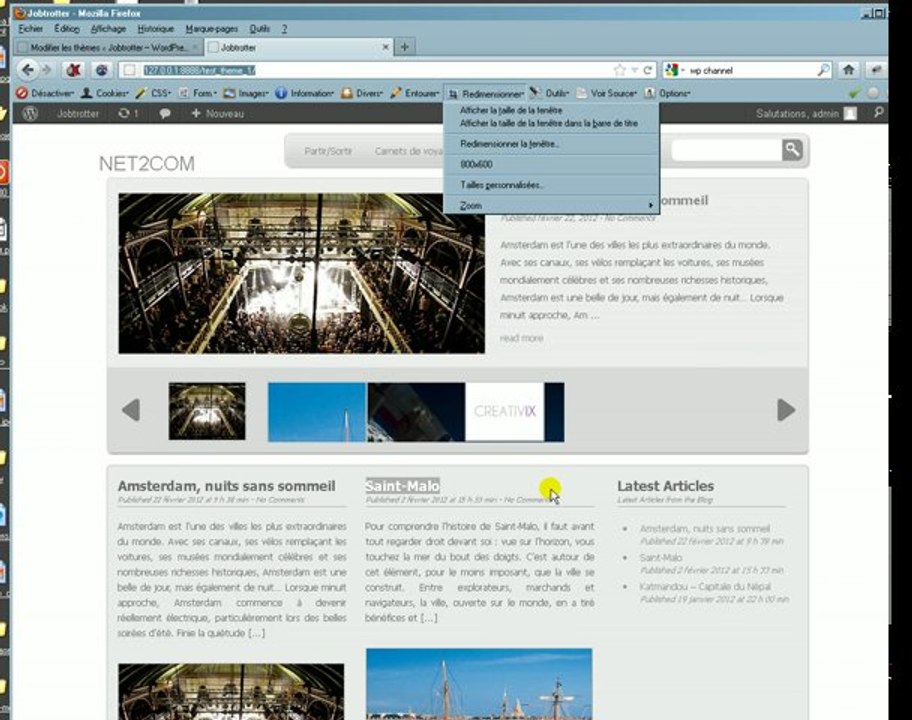Click the browser forward arrow
912x720 pixels.
tap(47, 70)
